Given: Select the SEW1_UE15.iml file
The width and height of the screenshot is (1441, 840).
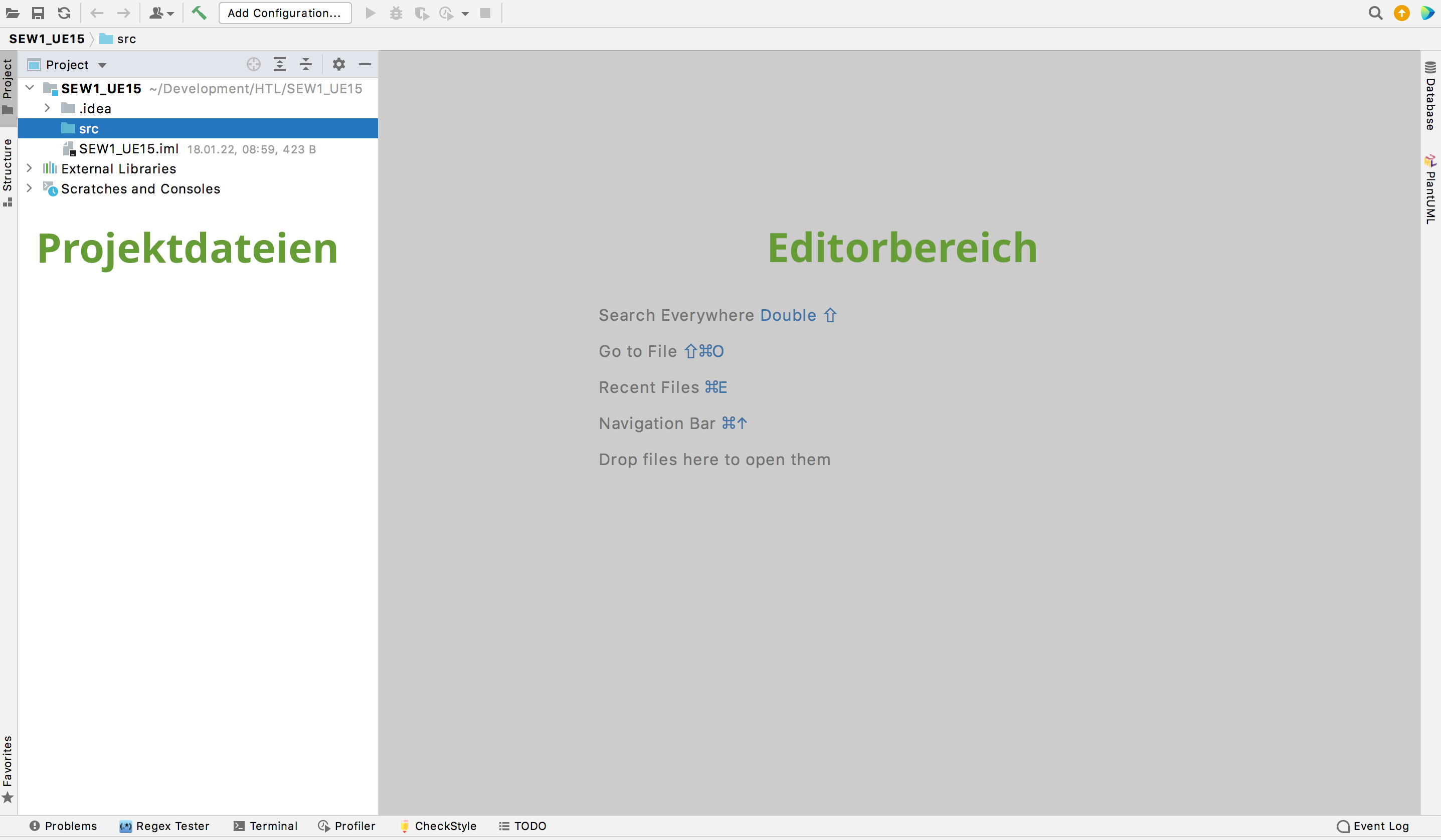Looking at the screenshot, I should (198, 148).
